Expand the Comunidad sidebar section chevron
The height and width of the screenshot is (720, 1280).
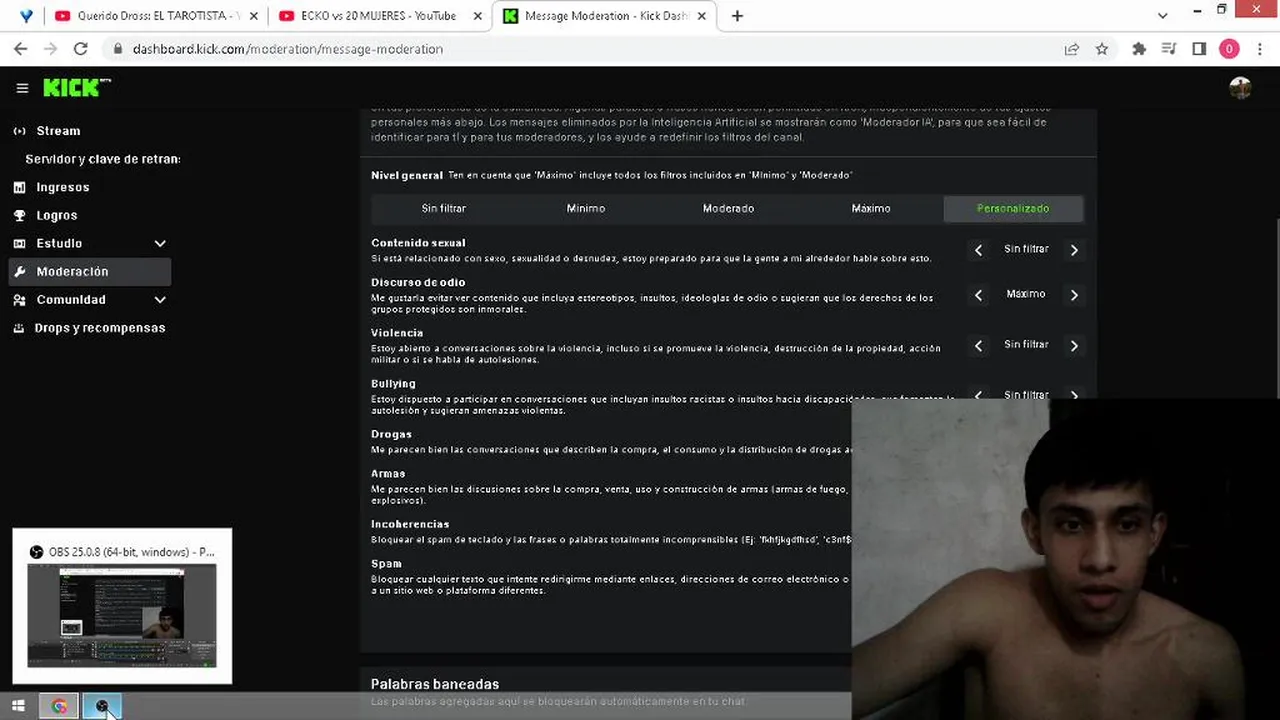pos(160,299)
